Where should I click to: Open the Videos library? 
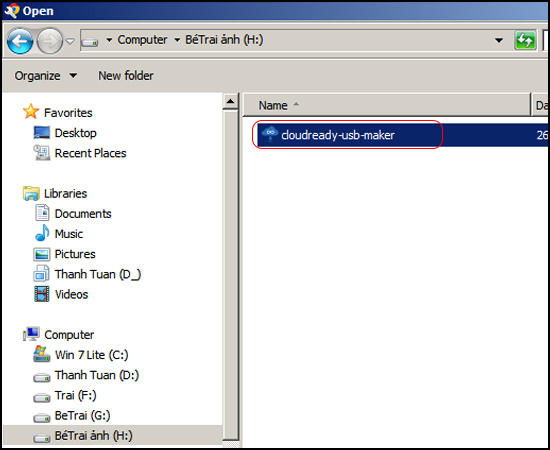coord(71,294)
